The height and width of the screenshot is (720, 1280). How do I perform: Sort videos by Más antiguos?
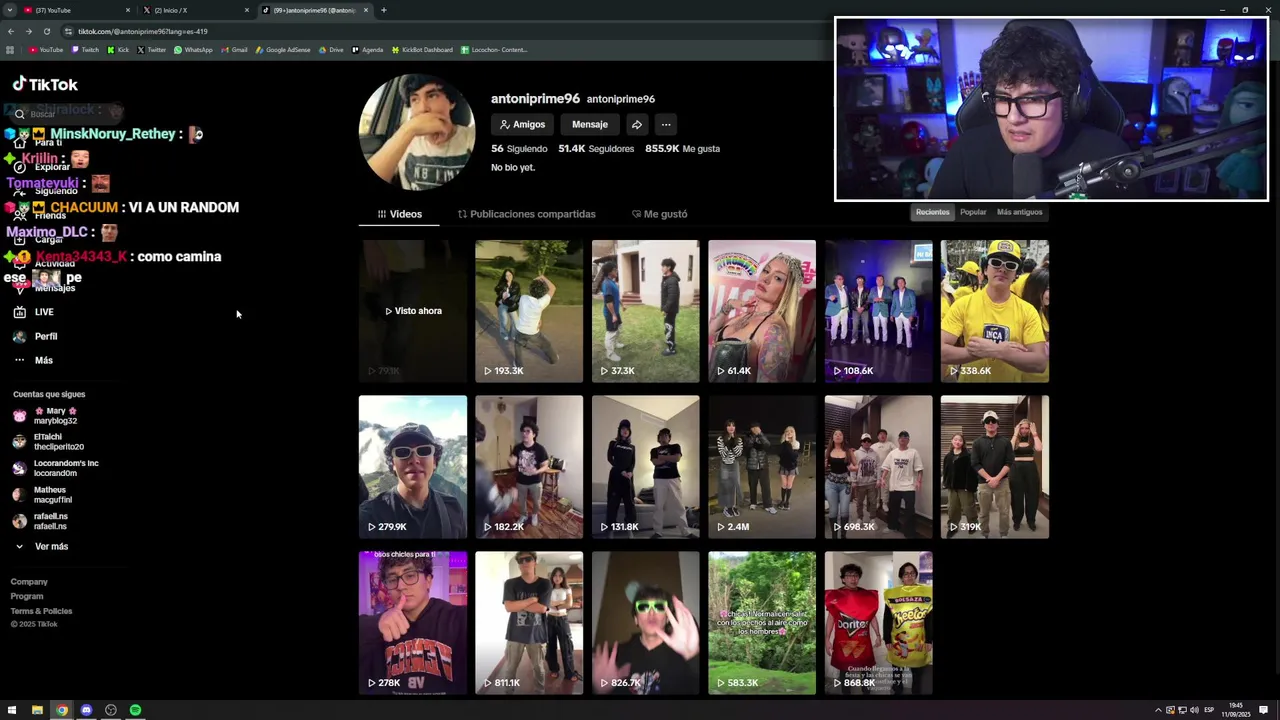(1020, 212)
